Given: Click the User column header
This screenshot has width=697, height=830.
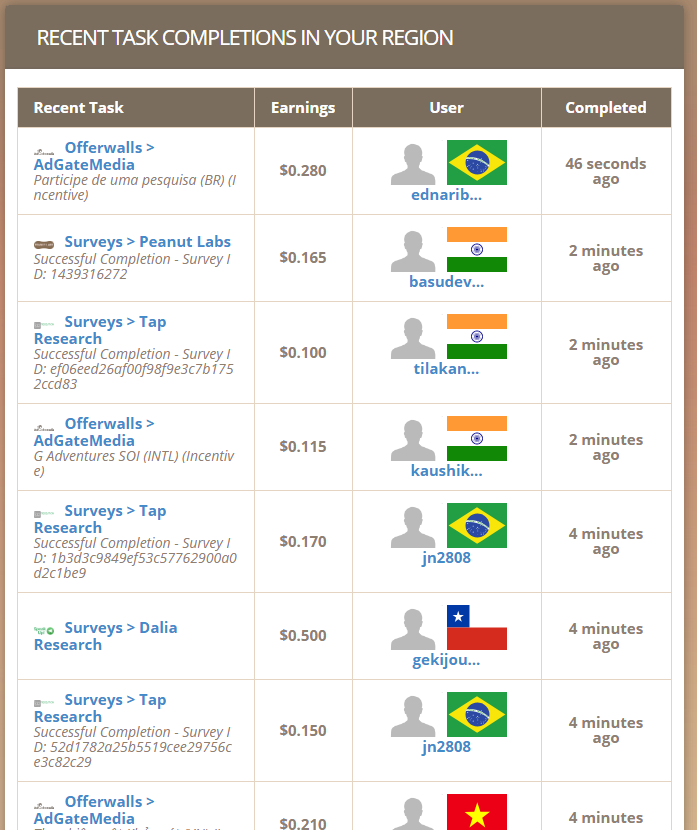Looking at the screenshot, I should point(446,108).
